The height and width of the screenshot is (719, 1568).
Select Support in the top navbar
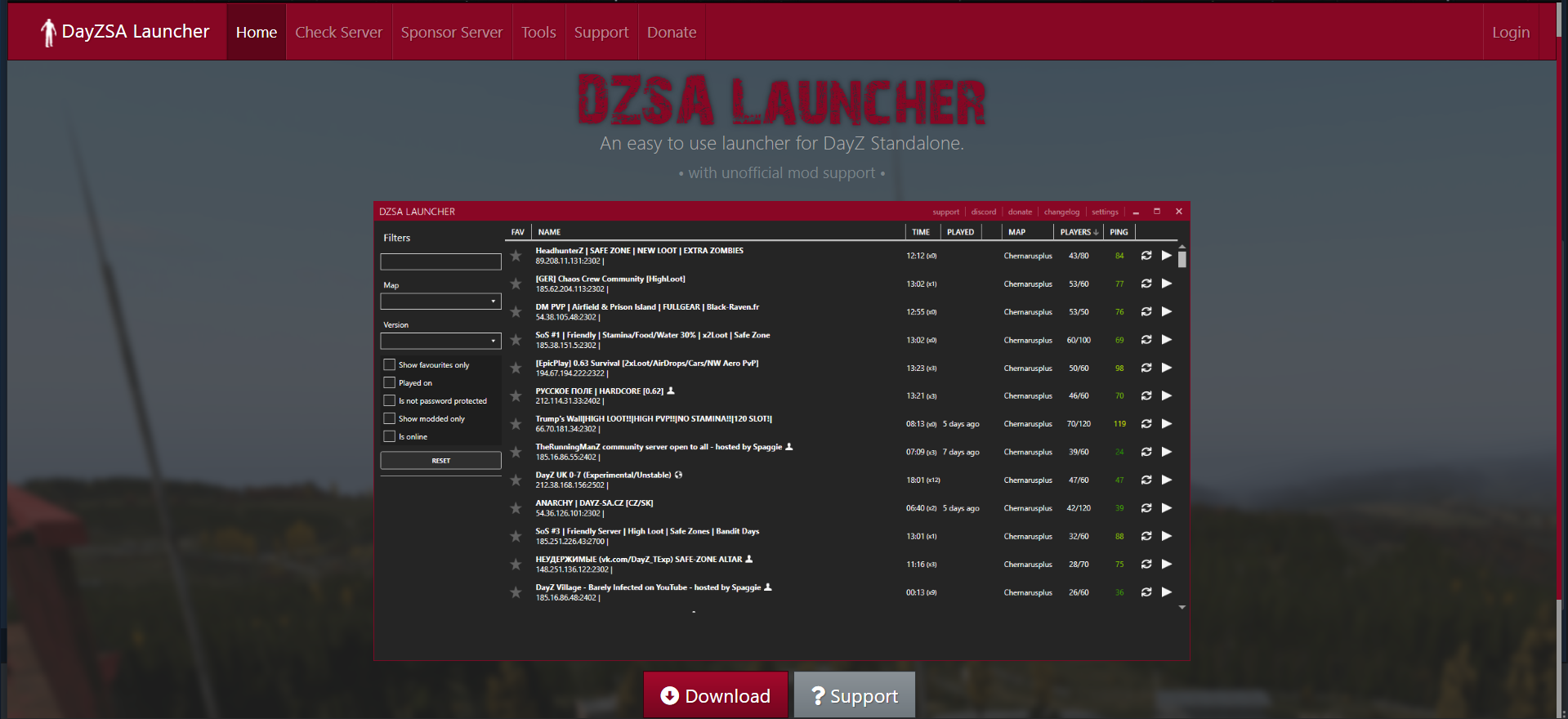point(601,32)
